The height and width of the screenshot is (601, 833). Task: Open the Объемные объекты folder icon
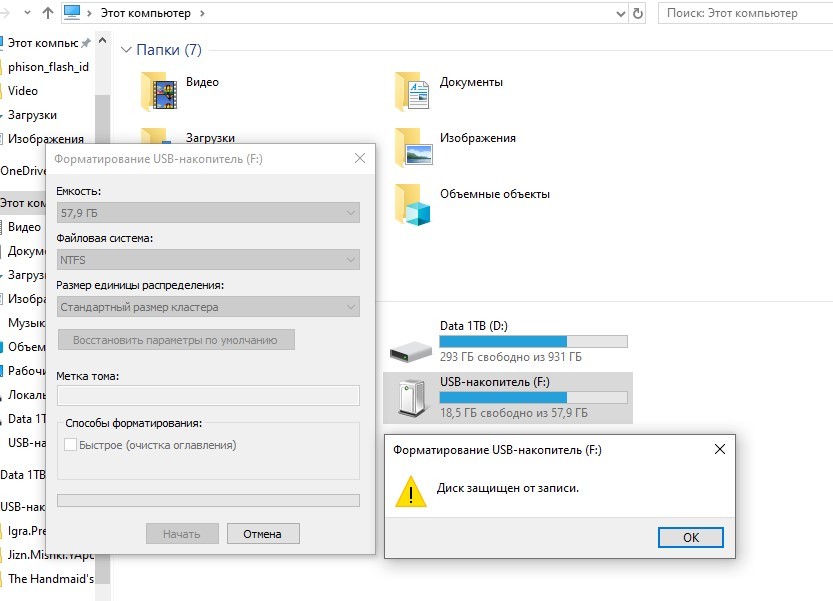tap(412, 202)
